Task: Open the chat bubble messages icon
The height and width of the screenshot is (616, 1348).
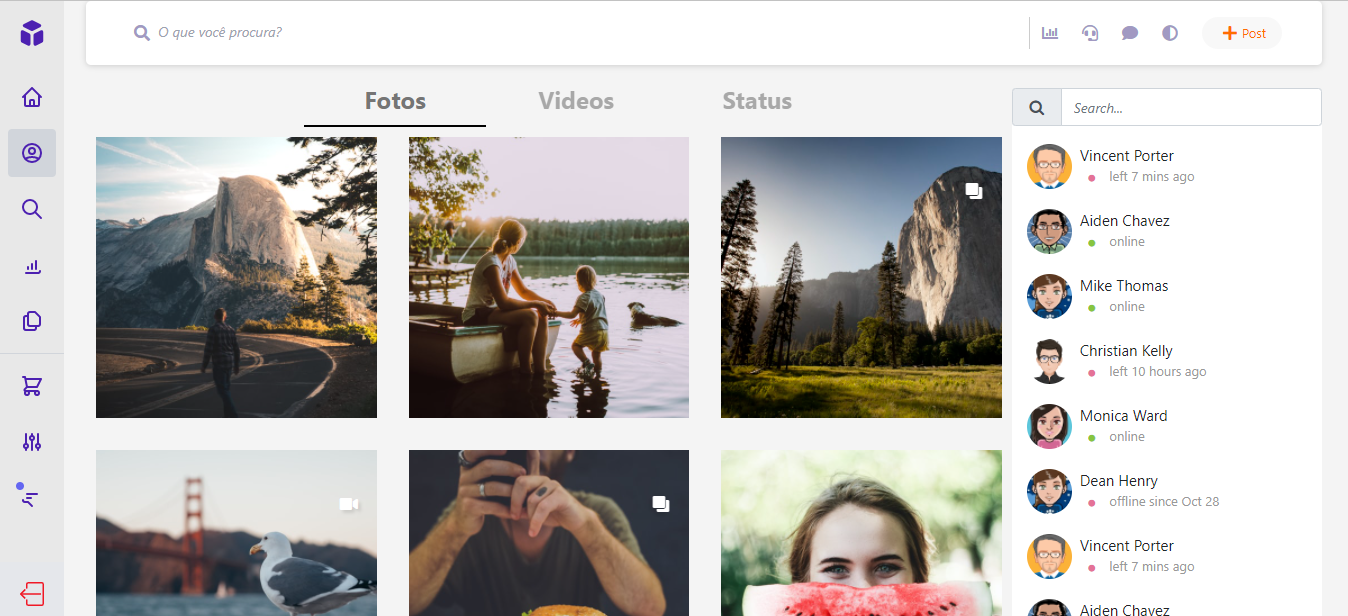Action: 1130,33
